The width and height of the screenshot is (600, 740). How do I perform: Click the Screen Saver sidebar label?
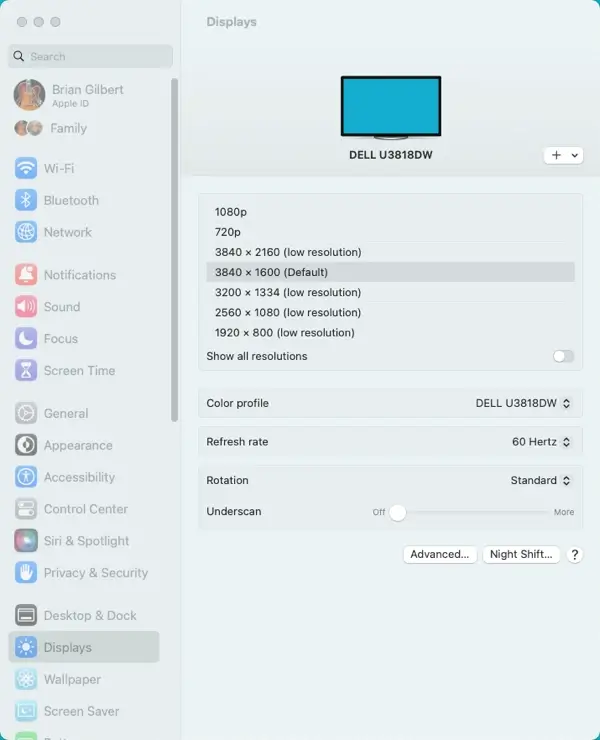pyautogui.click(x=81, y=711)
